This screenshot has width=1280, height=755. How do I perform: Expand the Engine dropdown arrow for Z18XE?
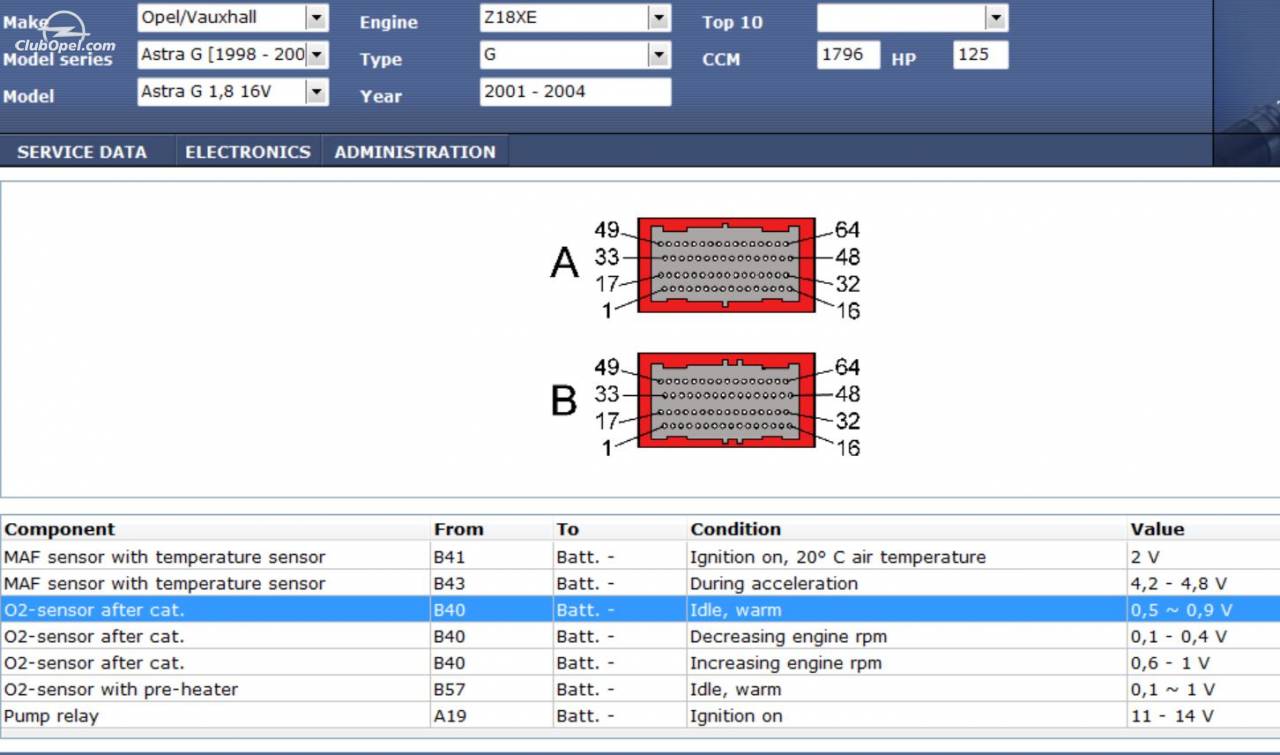coord(659,18)
